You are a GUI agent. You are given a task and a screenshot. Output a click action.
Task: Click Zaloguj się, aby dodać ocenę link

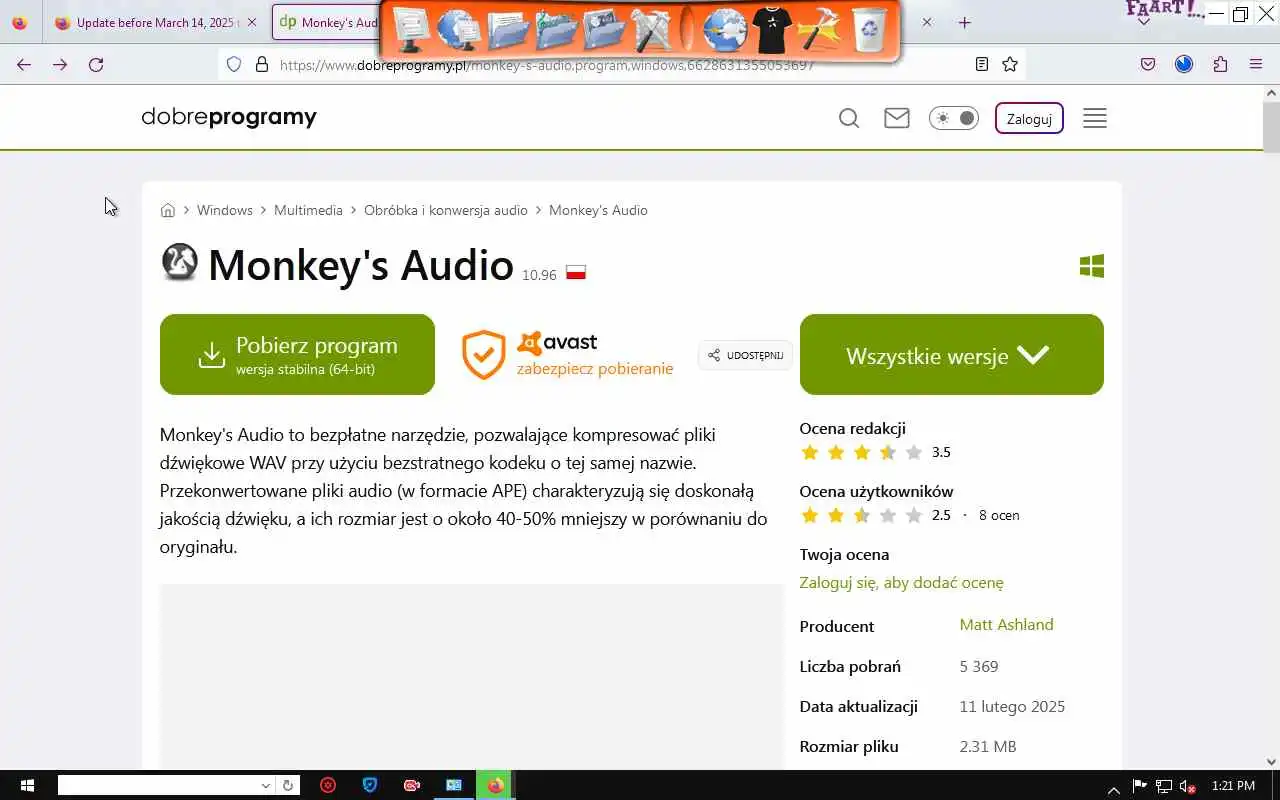click(x=901, y=582)
